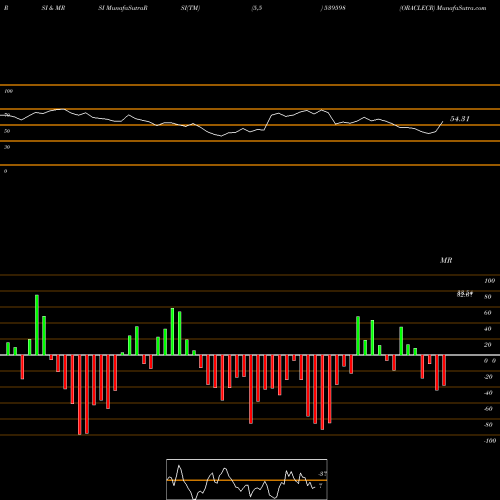
Task: Click the -100 label on the histogram axis
Action: pyautogui.click(x=490, y=441)
